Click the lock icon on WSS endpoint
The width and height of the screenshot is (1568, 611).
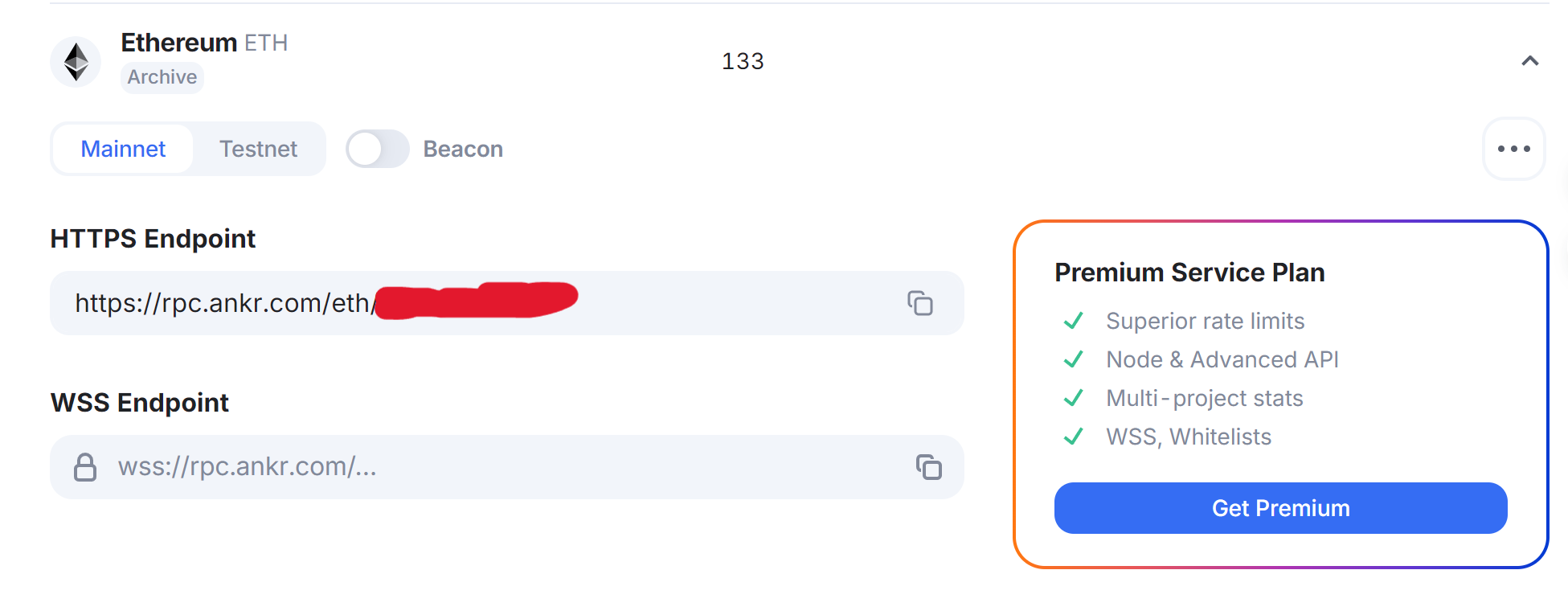coord(85,467)
